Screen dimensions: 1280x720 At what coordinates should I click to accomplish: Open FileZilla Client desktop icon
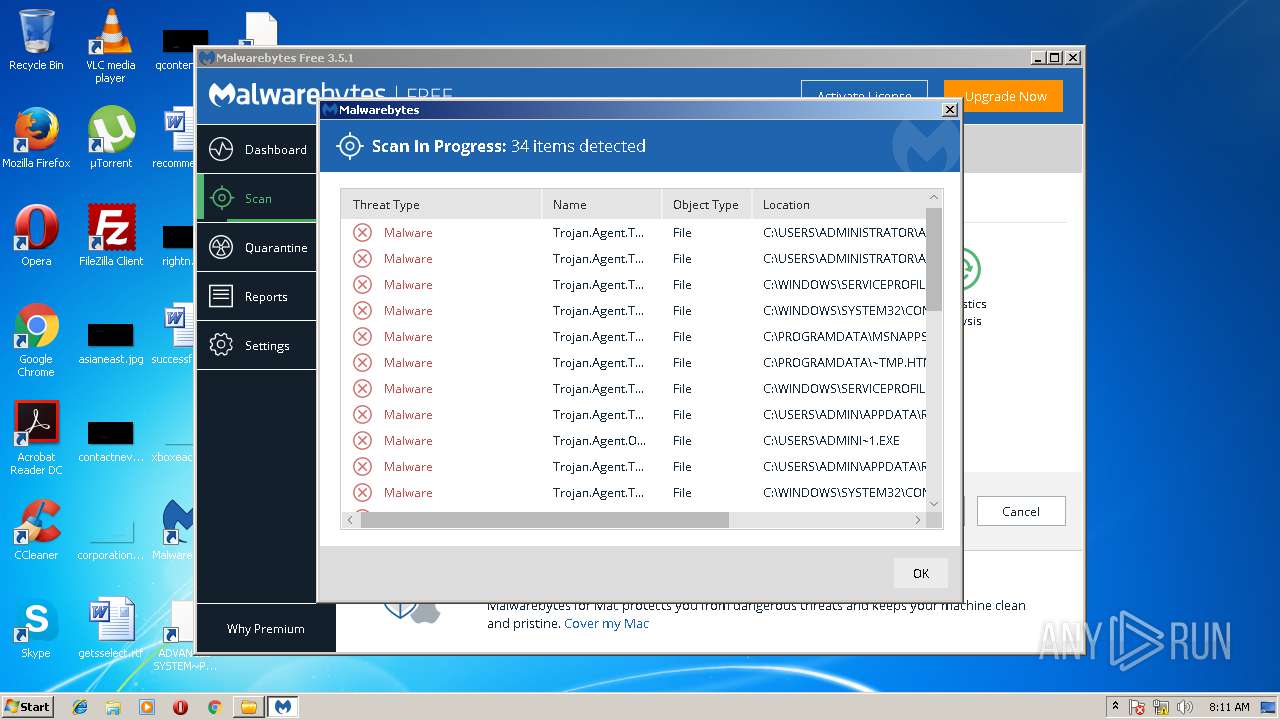[x=110, y=236]
